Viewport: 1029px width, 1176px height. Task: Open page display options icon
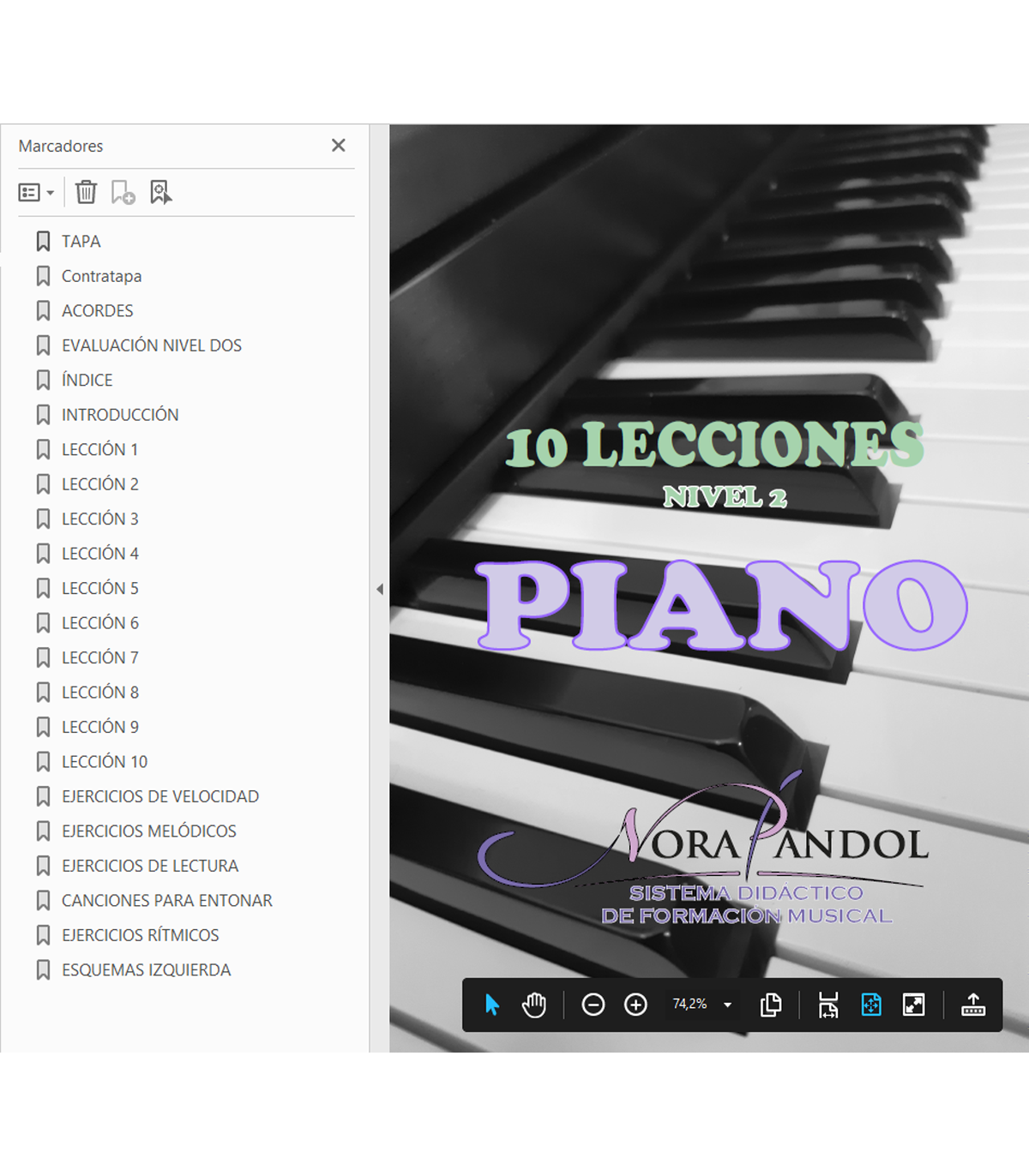[x=771, y=1005]
